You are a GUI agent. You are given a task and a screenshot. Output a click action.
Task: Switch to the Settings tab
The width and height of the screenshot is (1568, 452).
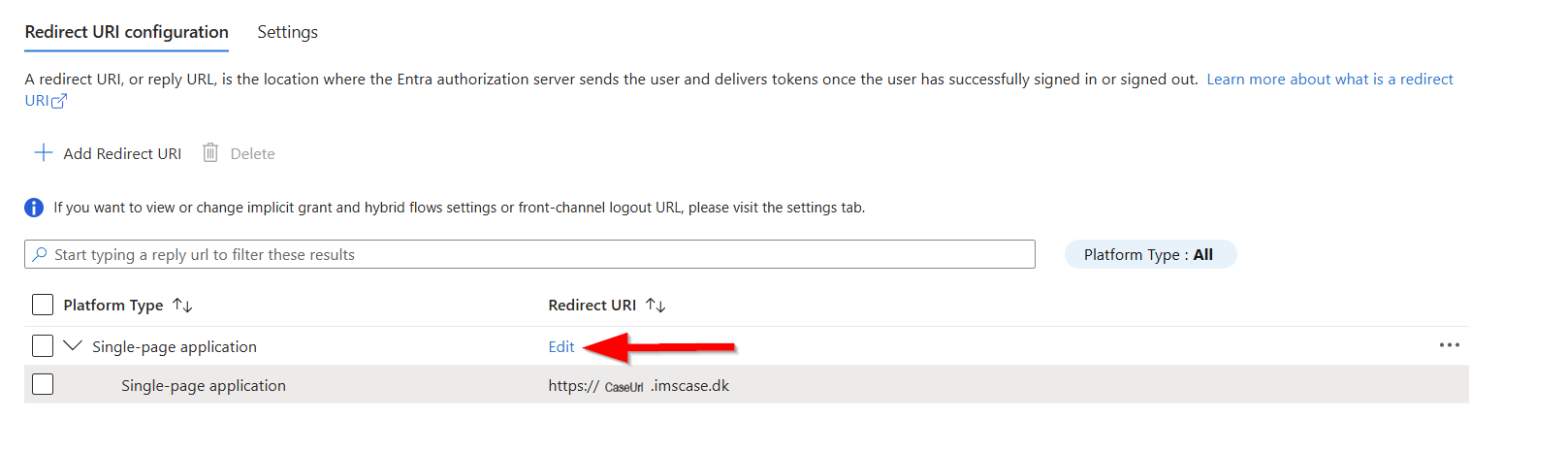[x=287, y=32]
